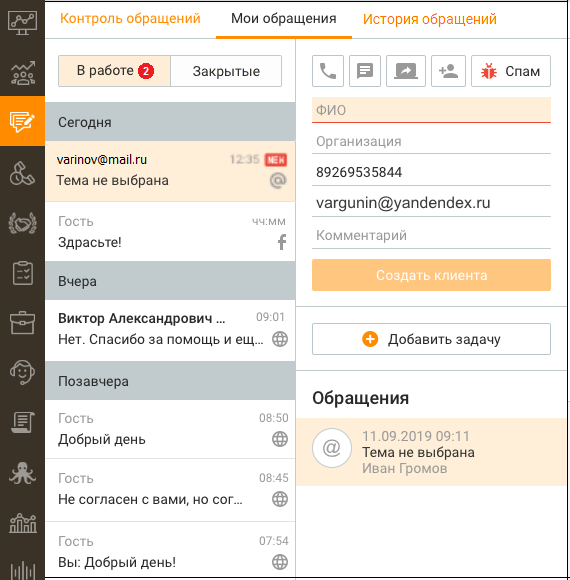
Task: Switch to Мои обращения tab
Action: click(284, 18)
